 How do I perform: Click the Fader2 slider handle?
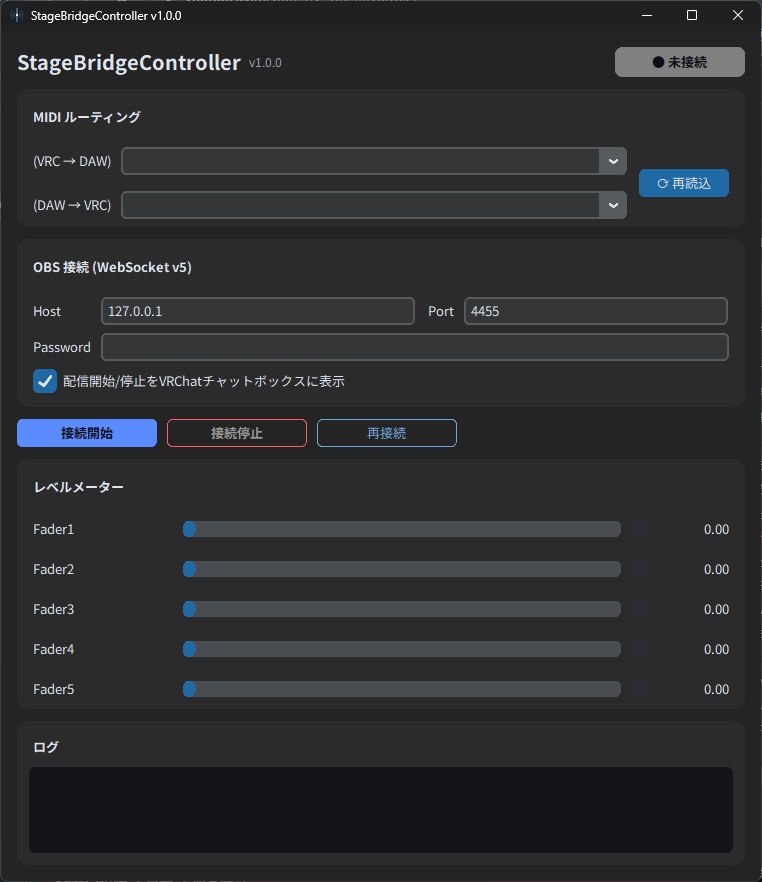(x=190, y=569)
